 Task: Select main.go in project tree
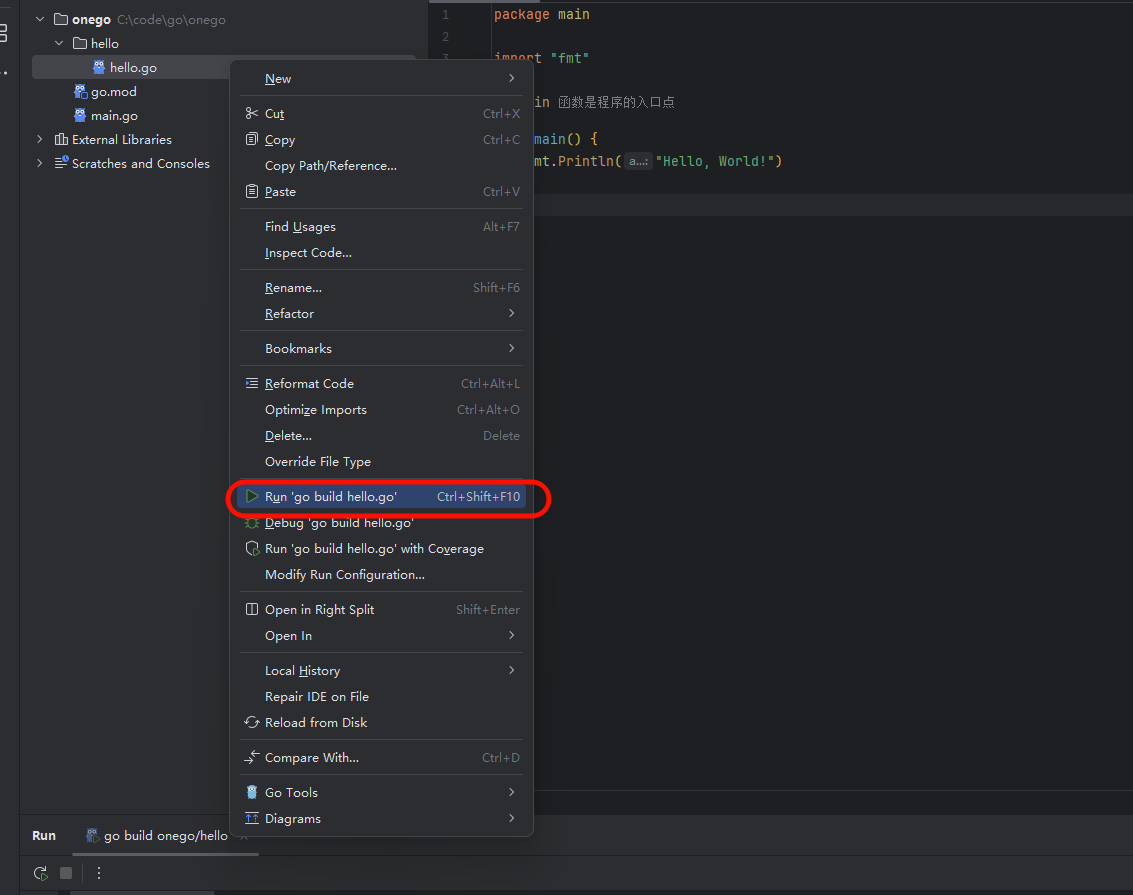[x=114, y=116]
